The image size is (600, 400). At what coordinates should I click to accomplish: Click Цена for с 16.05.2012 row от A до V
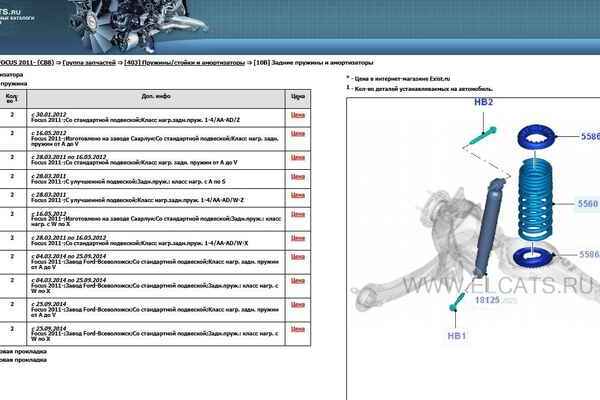coord(298,133)
